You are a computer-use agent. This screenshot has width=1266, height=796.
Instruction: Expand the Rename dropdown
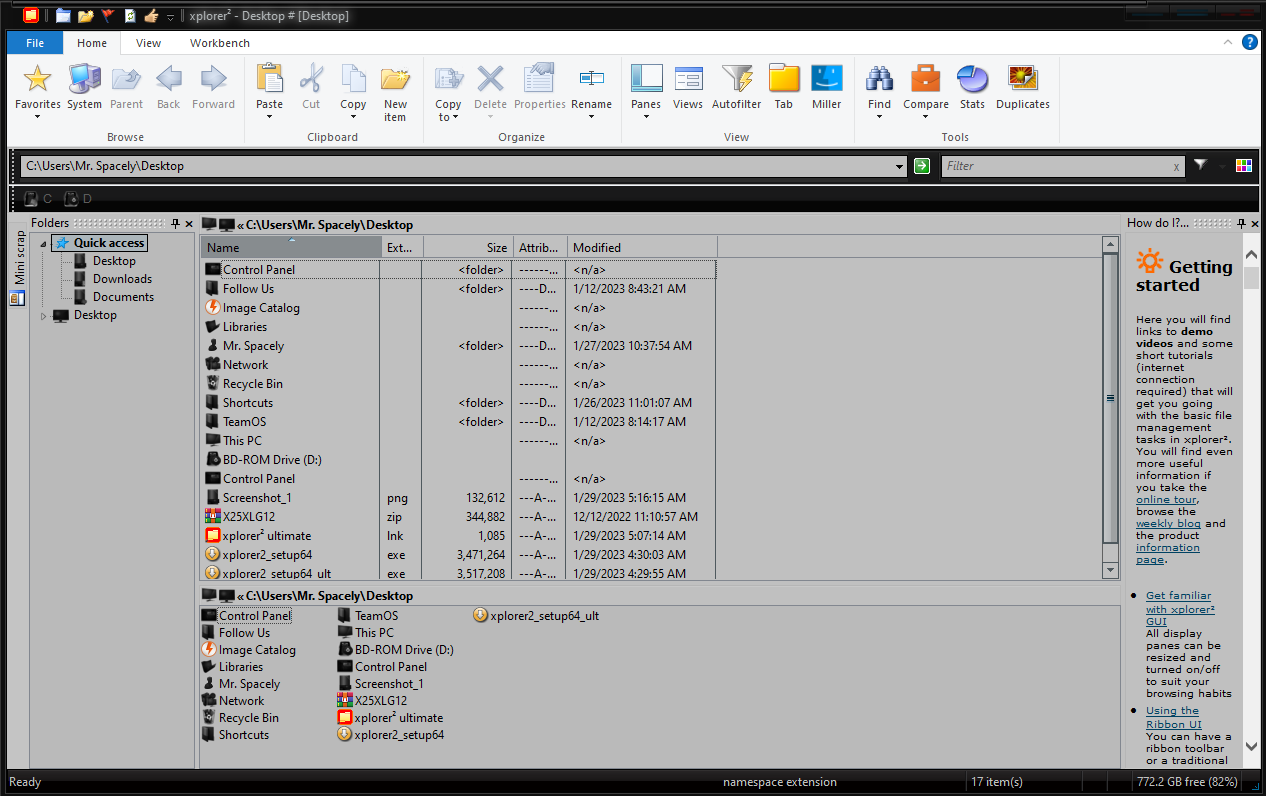point(591,117)
